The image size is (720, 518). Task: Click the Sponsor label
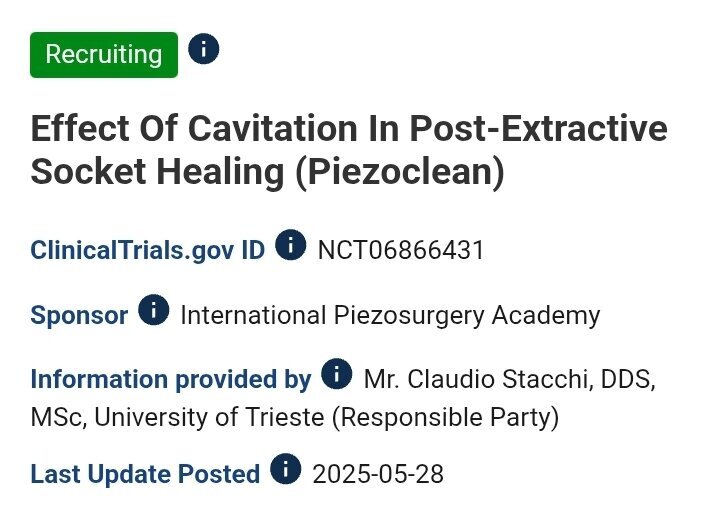pos(79,315)
